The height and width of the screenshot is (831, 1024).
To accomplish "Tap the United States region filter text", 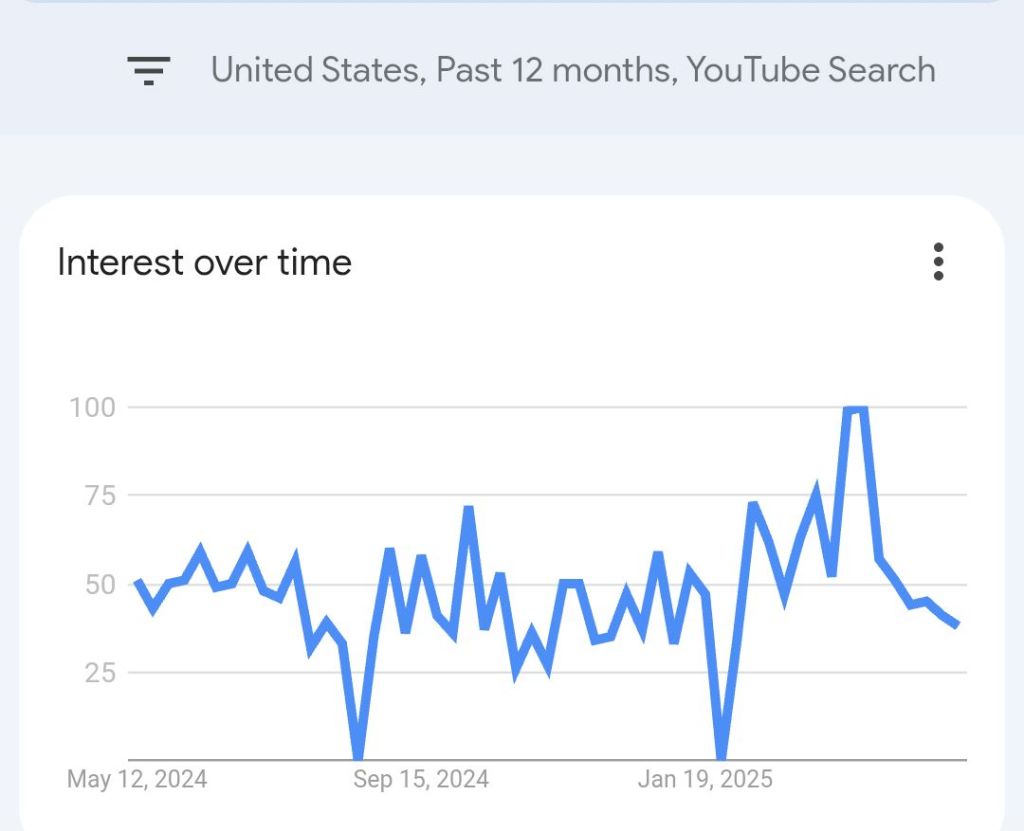I will tap(315, 70).
